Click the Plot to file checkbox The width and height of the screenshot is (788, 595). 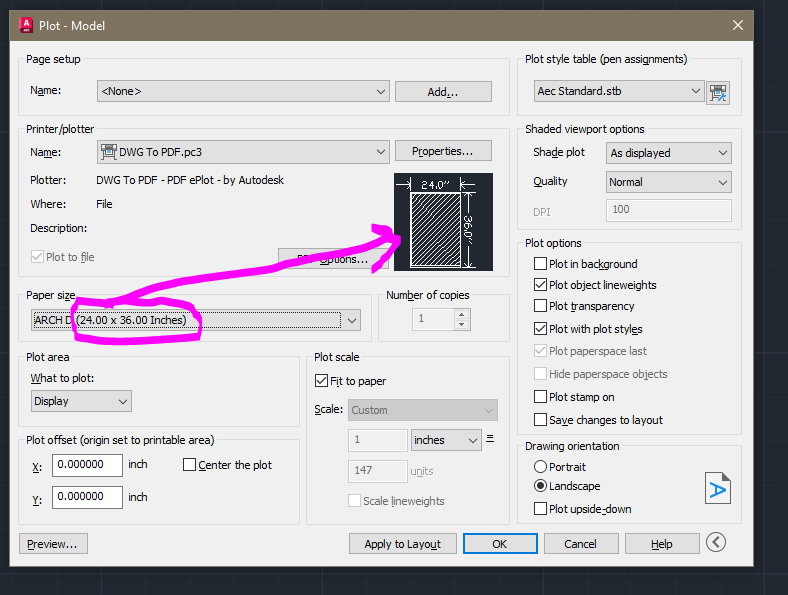pos(38,257)
